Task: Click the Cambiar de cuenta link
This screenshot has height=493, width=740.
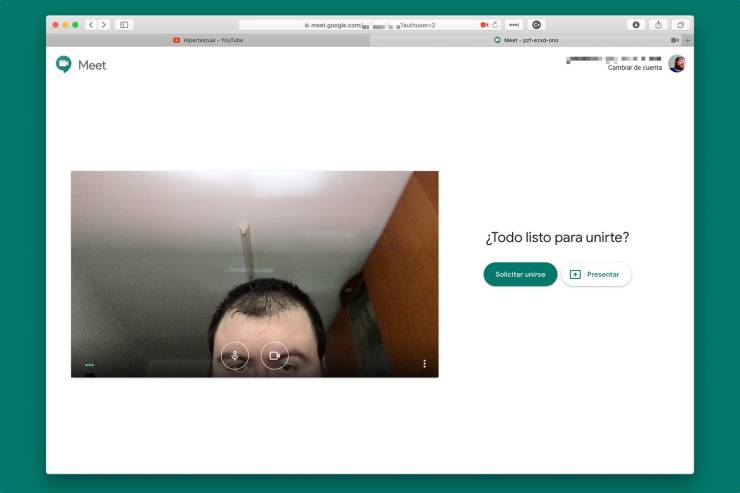Action: [x=634, y=68]
